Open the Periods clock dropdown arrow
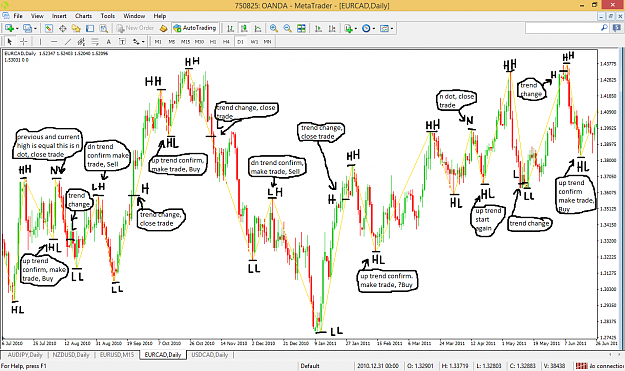This screenshot has width=625, height=371. 373,29
